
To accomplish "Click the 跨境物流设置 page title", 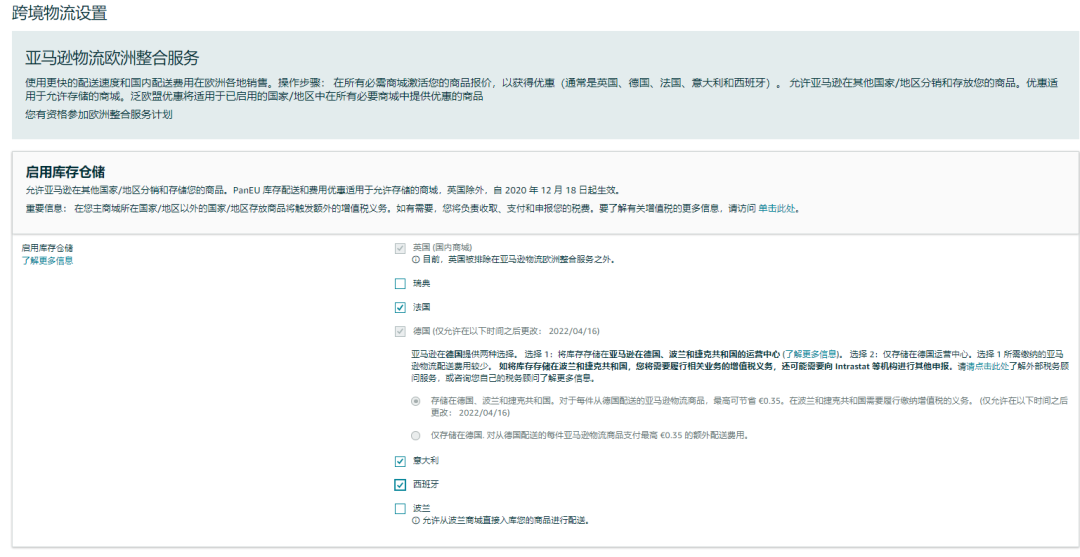I will 60,12.
